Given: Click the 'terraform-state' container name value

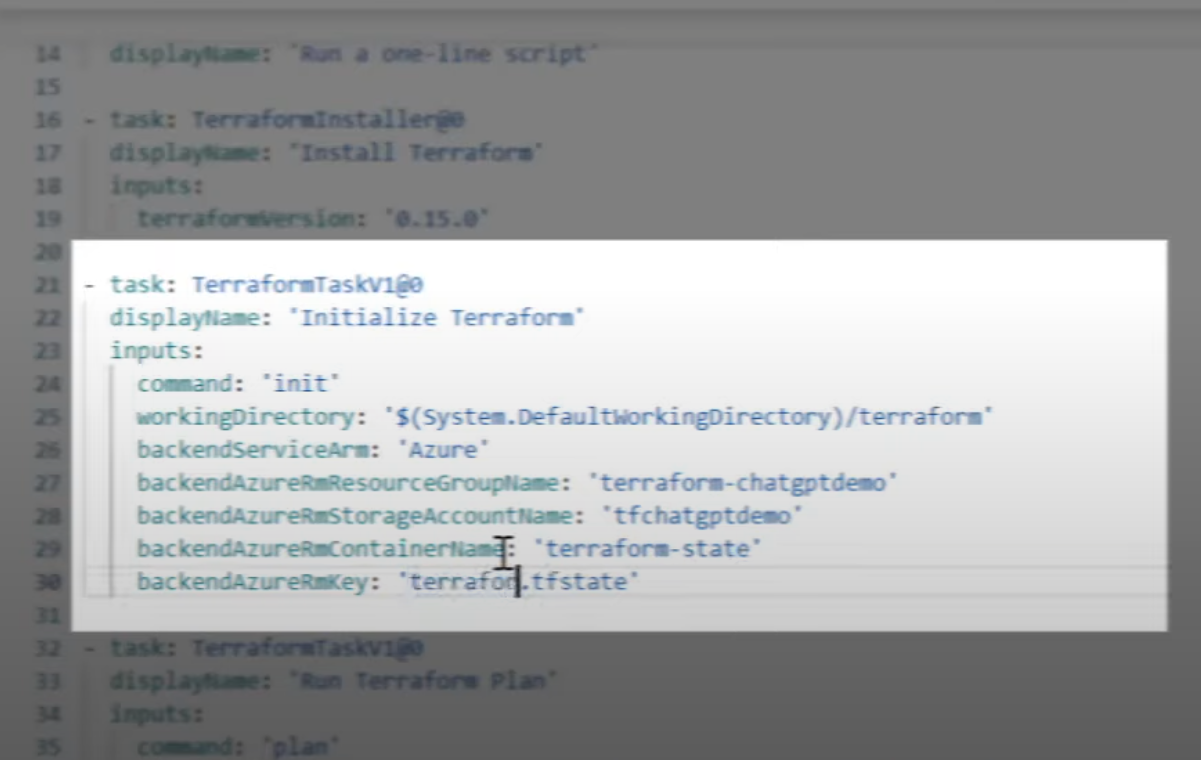Looking at the screenshot, I should (x=648, y=548).
